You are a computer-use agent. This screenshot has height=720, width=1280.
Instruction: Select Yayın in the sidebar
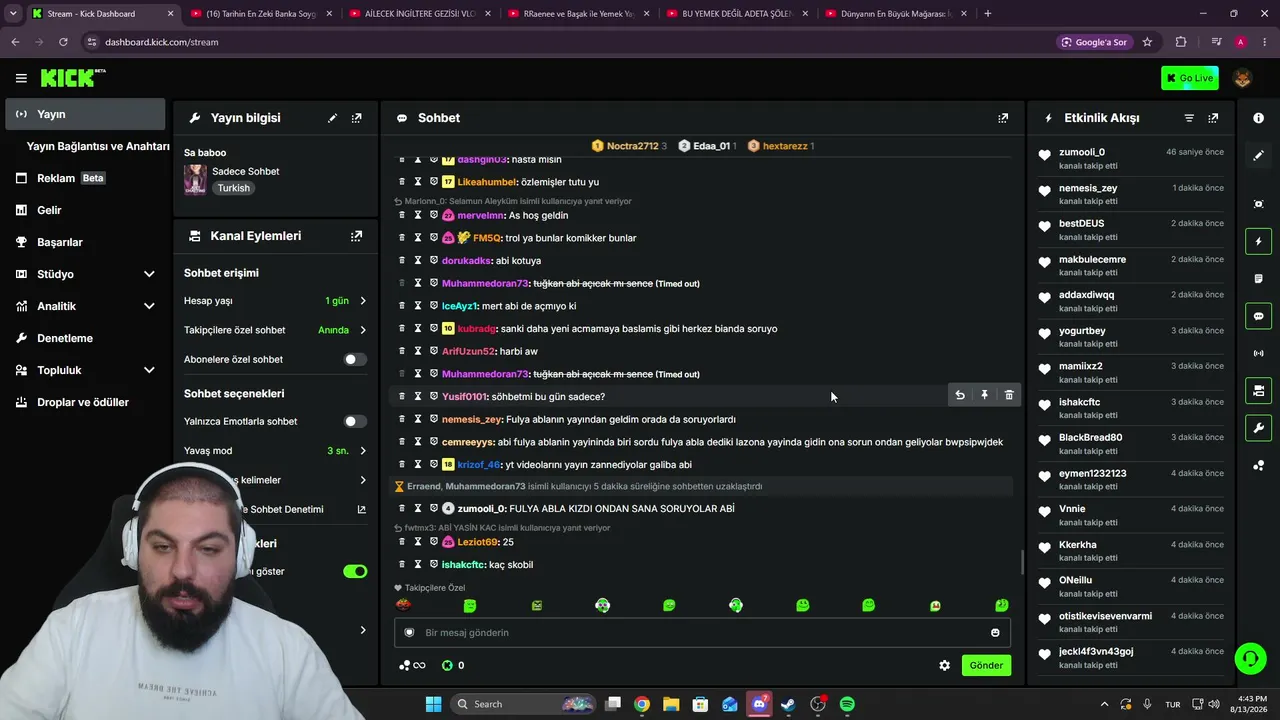(84, 114)
